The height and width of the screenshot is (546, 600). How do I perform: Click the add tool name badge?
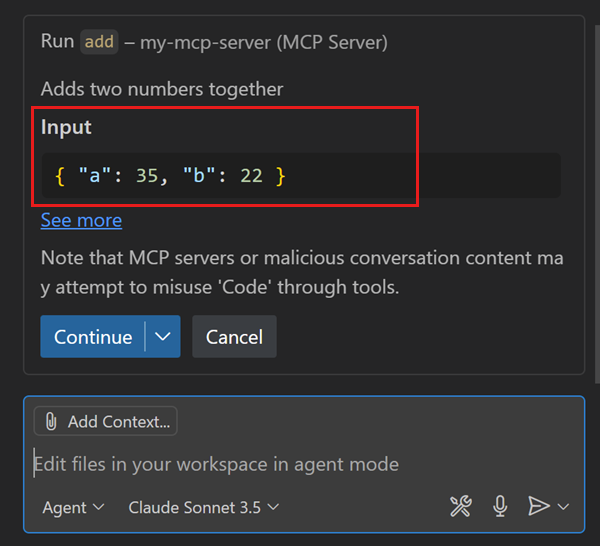coord(99,42)
